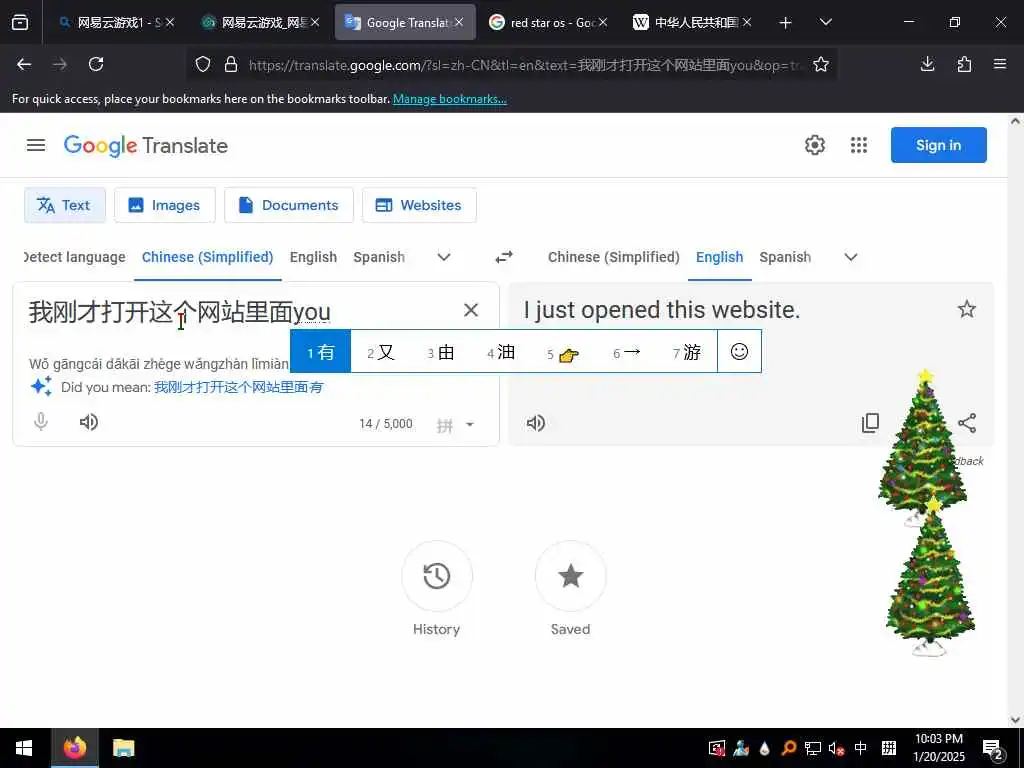Pick IME candidate 3 由
This screenshot has height=768, width=1024.
(x=441, y=352)
